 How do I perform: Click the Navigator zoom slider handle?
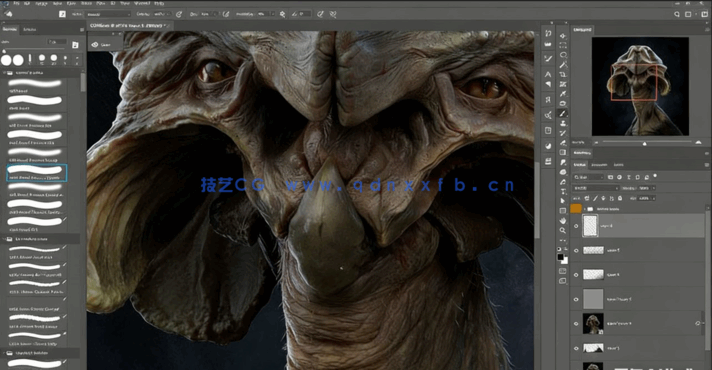644,143
